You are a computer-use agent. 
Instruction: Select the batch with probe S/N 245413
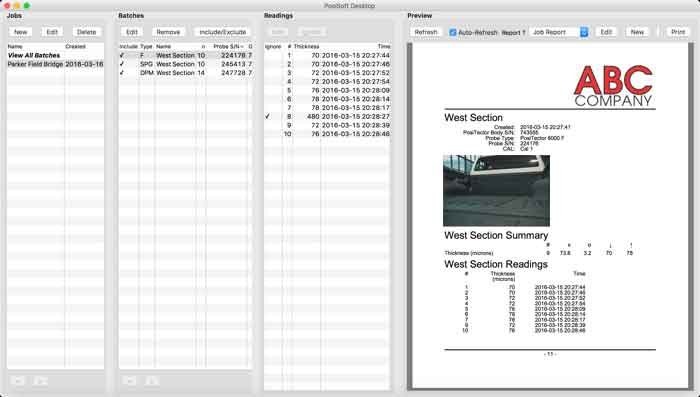[185, 64]
